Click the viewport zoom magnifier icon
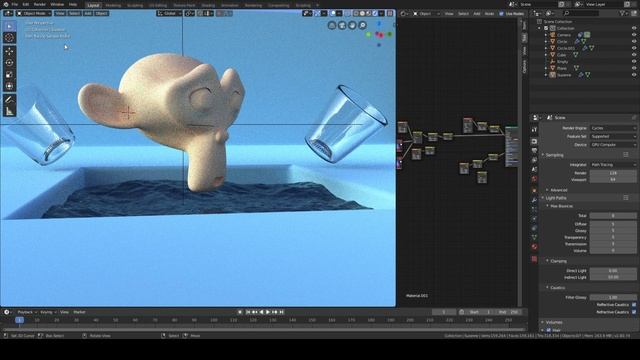This screenshot has height=360, width=640. (x=362, y=25)
